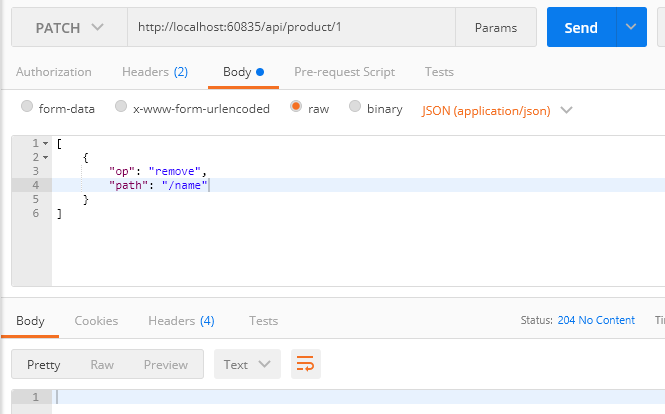Open the Text format dropdown in response

click(247, 364)
